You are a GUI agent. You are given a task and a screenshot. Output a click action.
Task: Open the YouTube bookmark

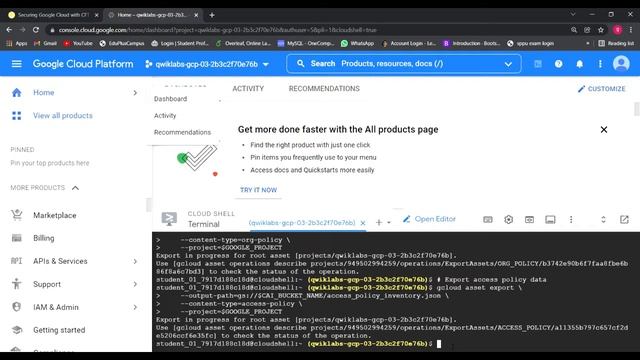point(78,43)
